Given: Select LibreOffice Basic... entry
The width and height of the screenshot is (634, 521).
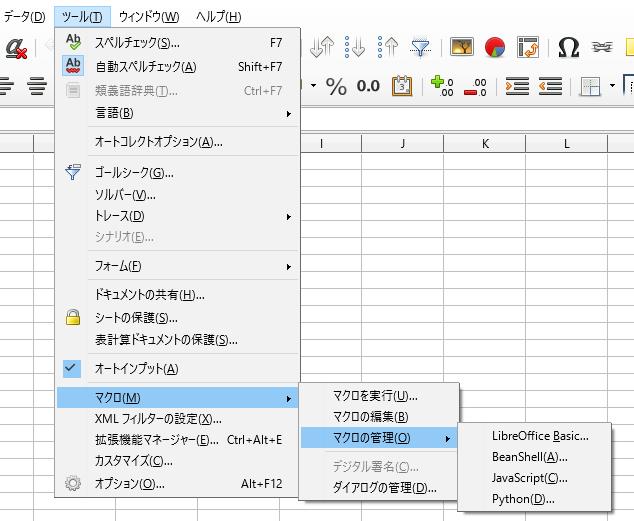Looking at the screenshot, I should (x=534, y=436).
